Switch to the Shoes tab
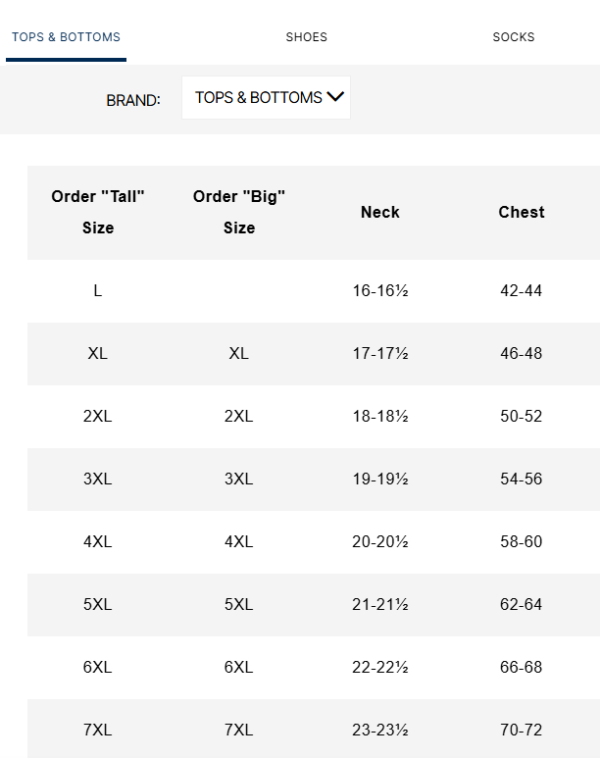600x758 pixels. coord(306,38)
